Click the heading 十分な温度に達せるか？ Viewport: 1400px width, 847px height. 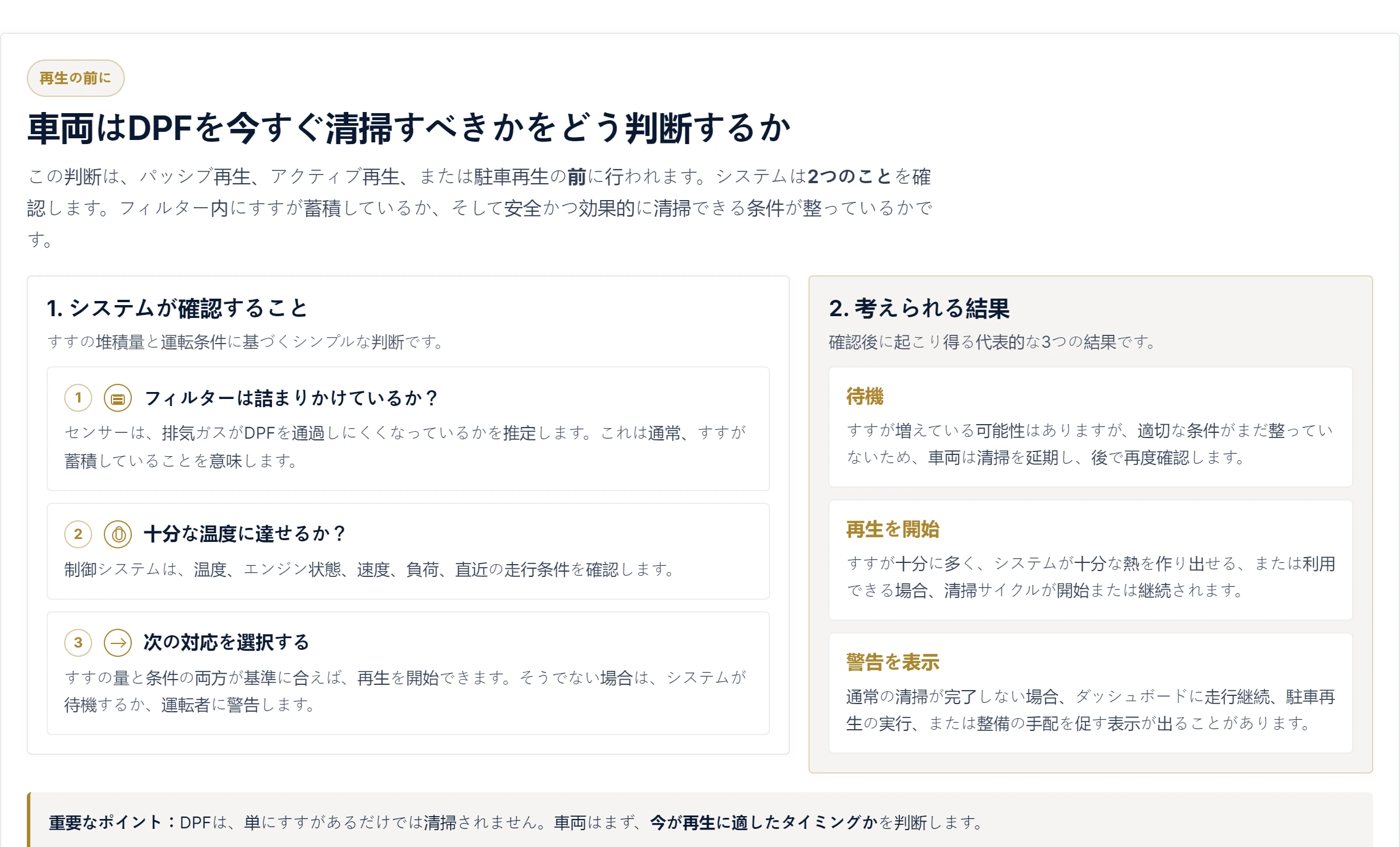click(245, 534)
